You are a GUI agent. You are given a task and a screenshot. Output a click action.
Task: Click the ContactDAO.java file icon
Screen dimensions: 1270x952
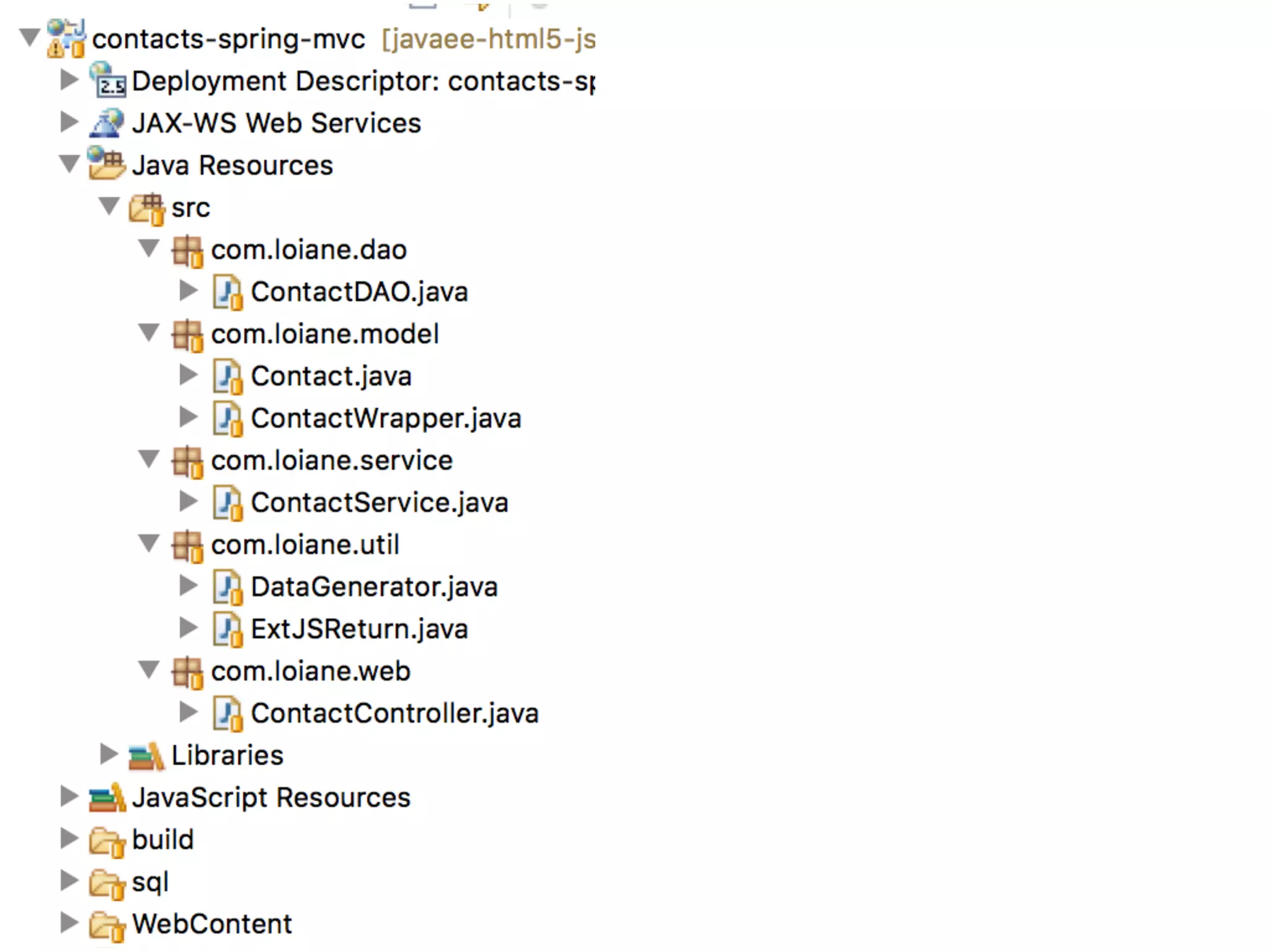227,293
